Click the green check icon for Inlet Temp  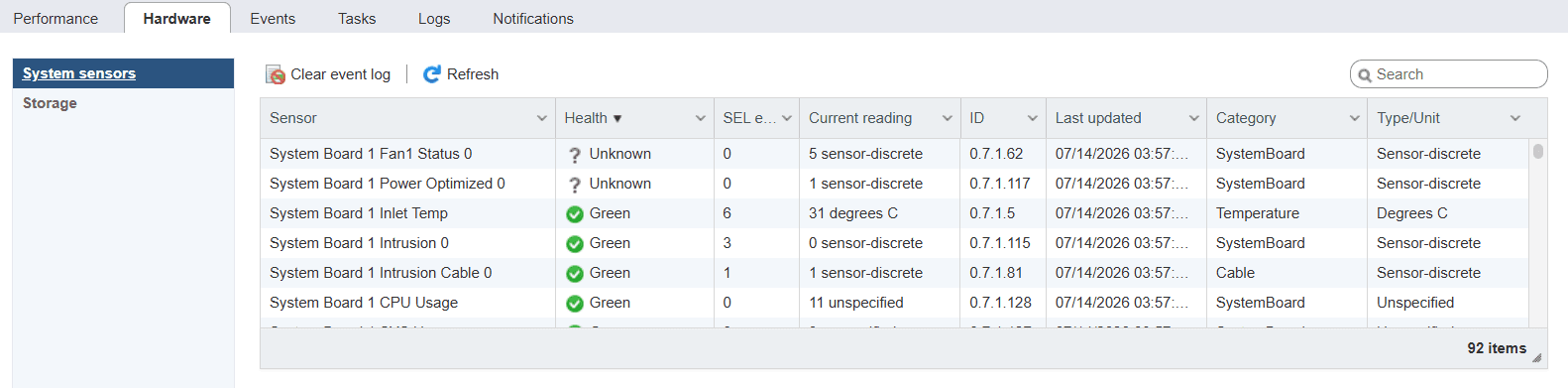click(x=574, y=214)
